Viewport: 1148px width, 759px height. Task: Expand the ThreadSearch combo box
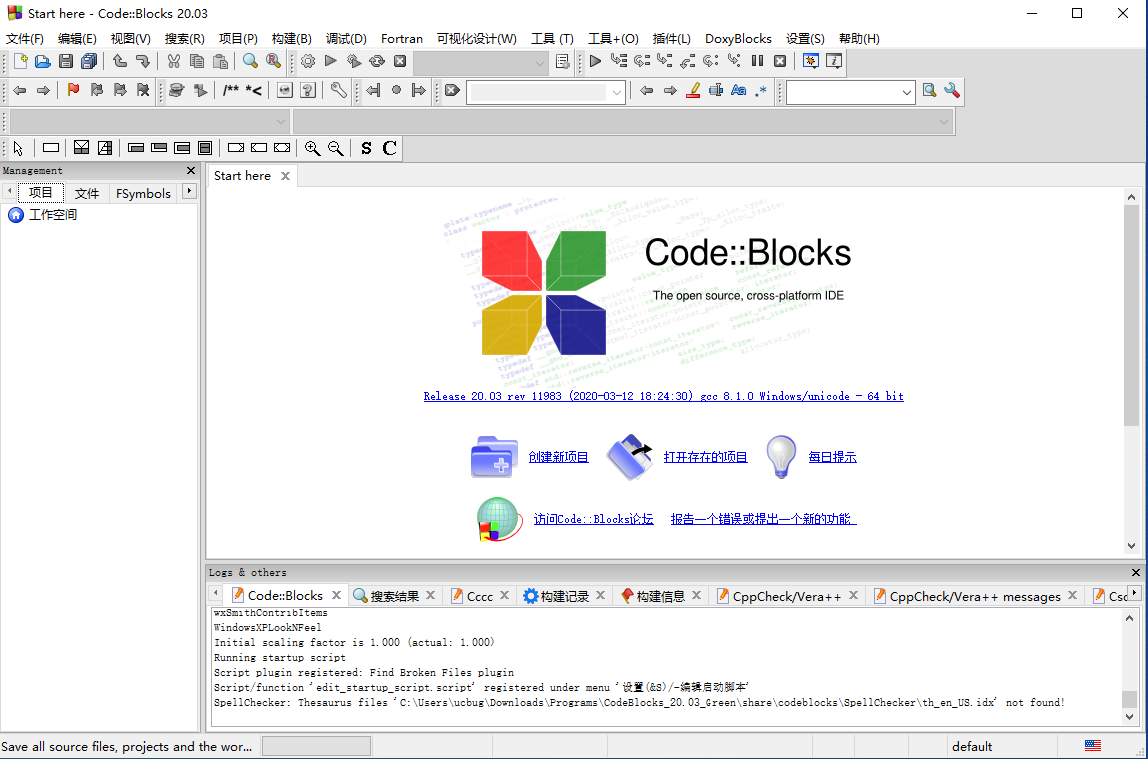click(906, 92)
